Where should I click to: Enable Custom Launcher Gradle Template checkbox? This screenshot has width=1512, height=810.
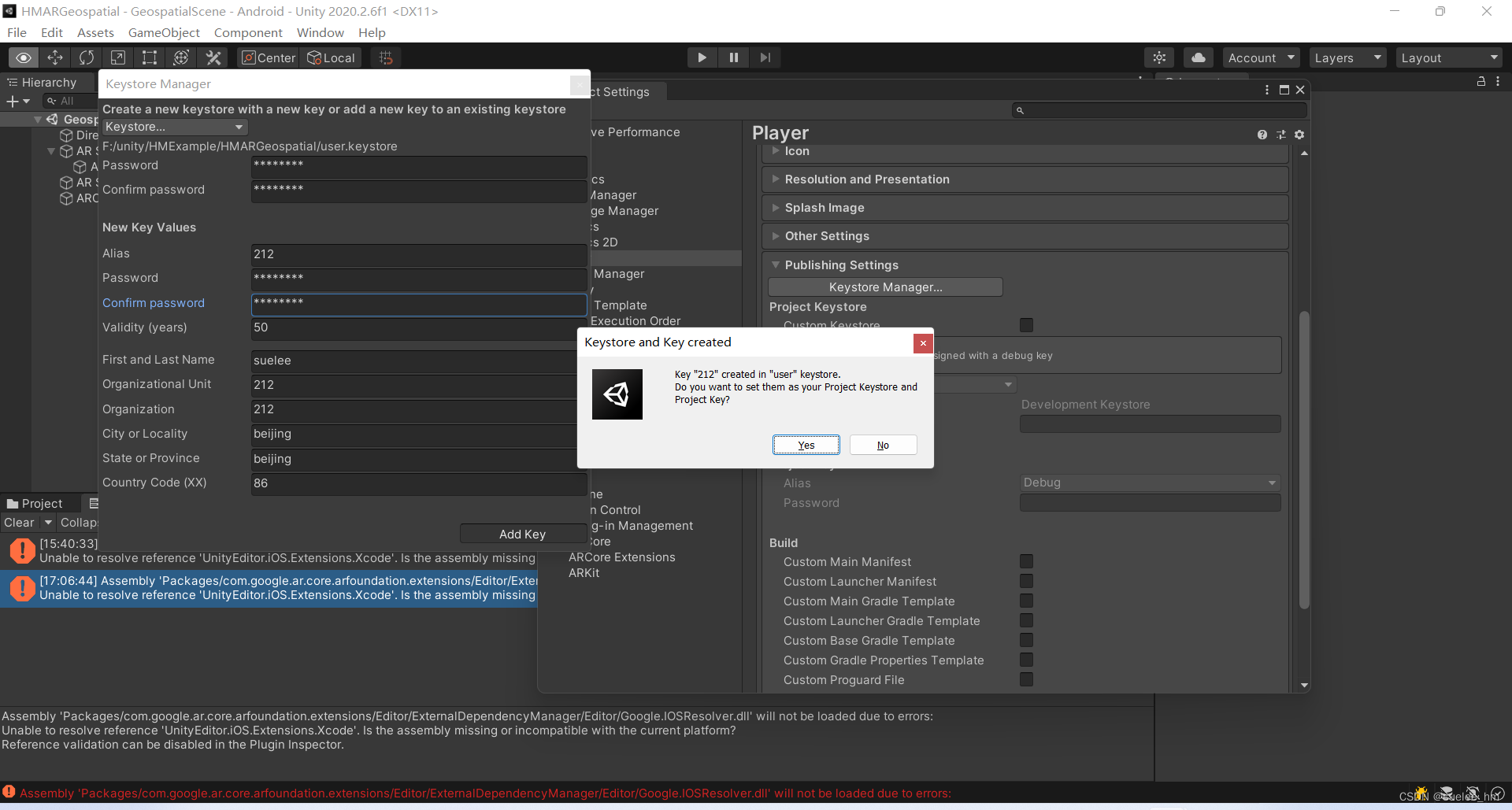click(1026, 620)
